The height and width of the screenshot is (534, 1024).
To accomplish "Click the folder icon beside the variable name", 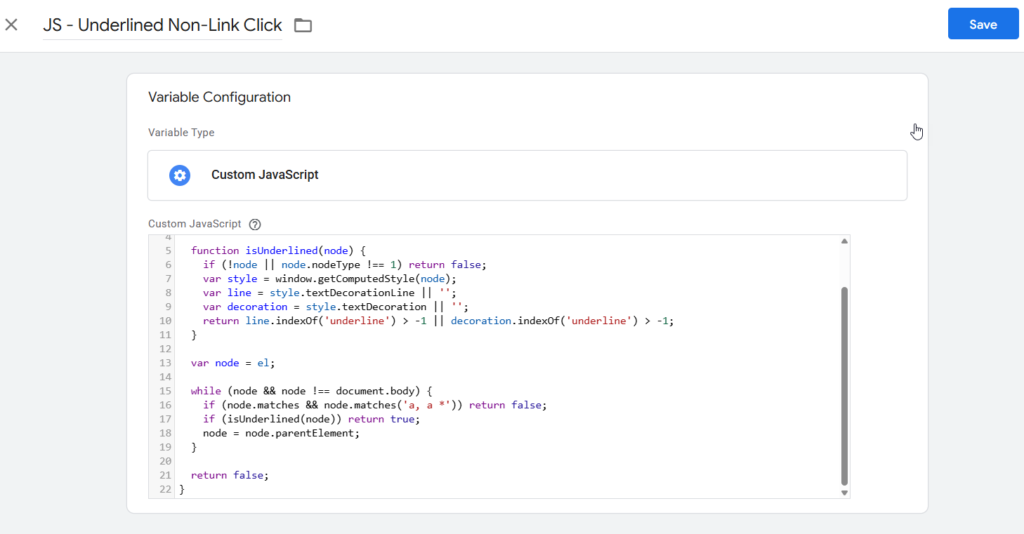I will 303,25.
